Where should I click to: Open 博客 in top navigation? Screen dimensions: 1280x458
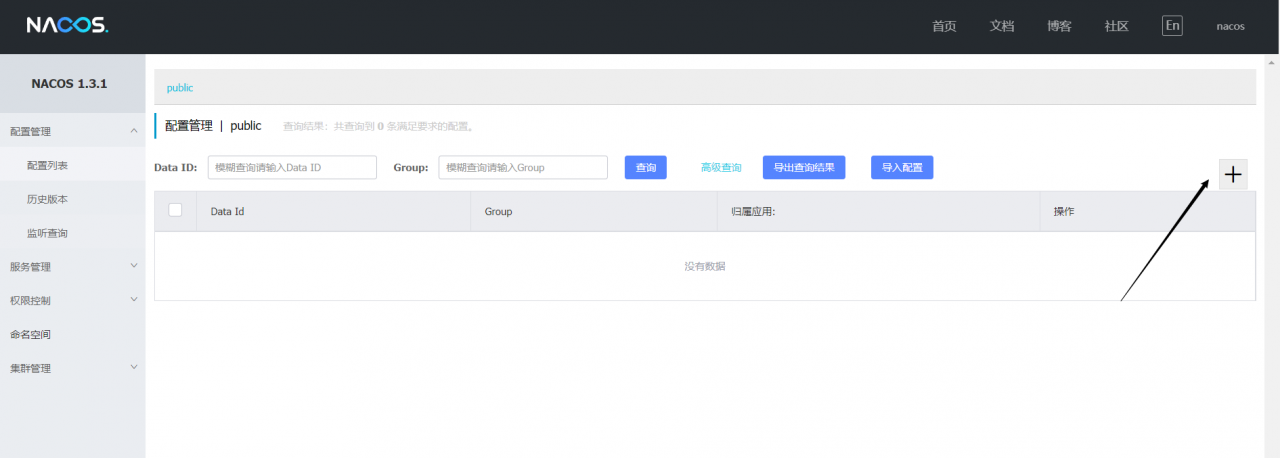point(1059,26)
